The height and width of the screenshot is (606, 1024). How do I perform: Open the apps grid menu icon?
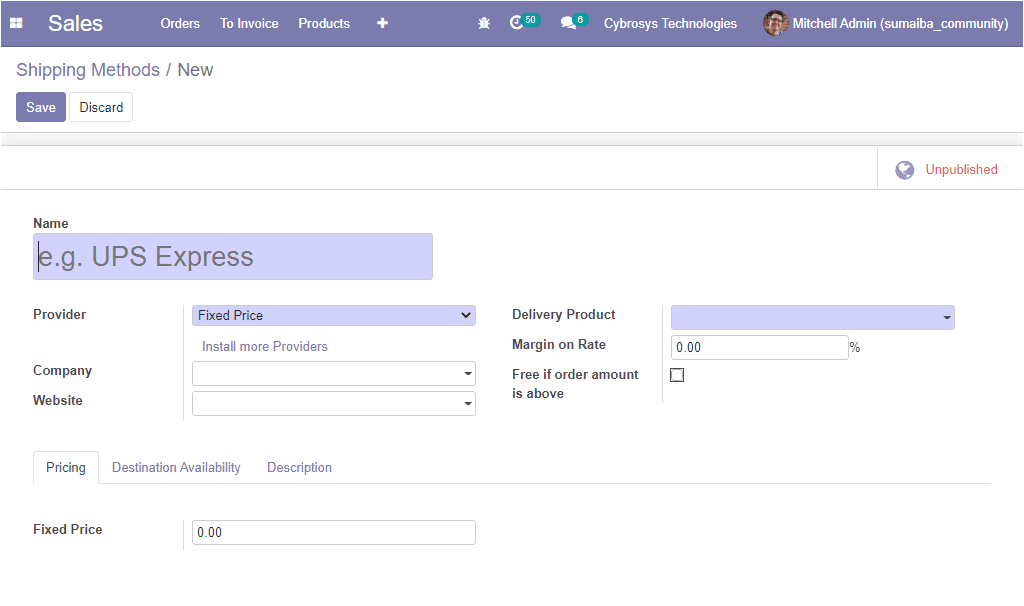click(16, 23)
